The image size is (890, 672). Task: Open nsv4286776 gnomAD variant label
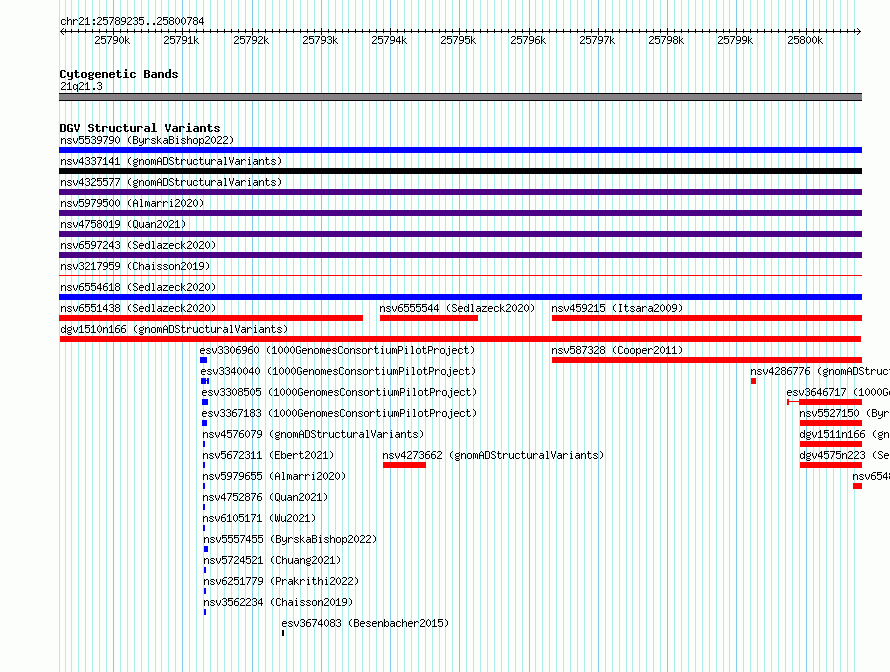pos(820,371)
